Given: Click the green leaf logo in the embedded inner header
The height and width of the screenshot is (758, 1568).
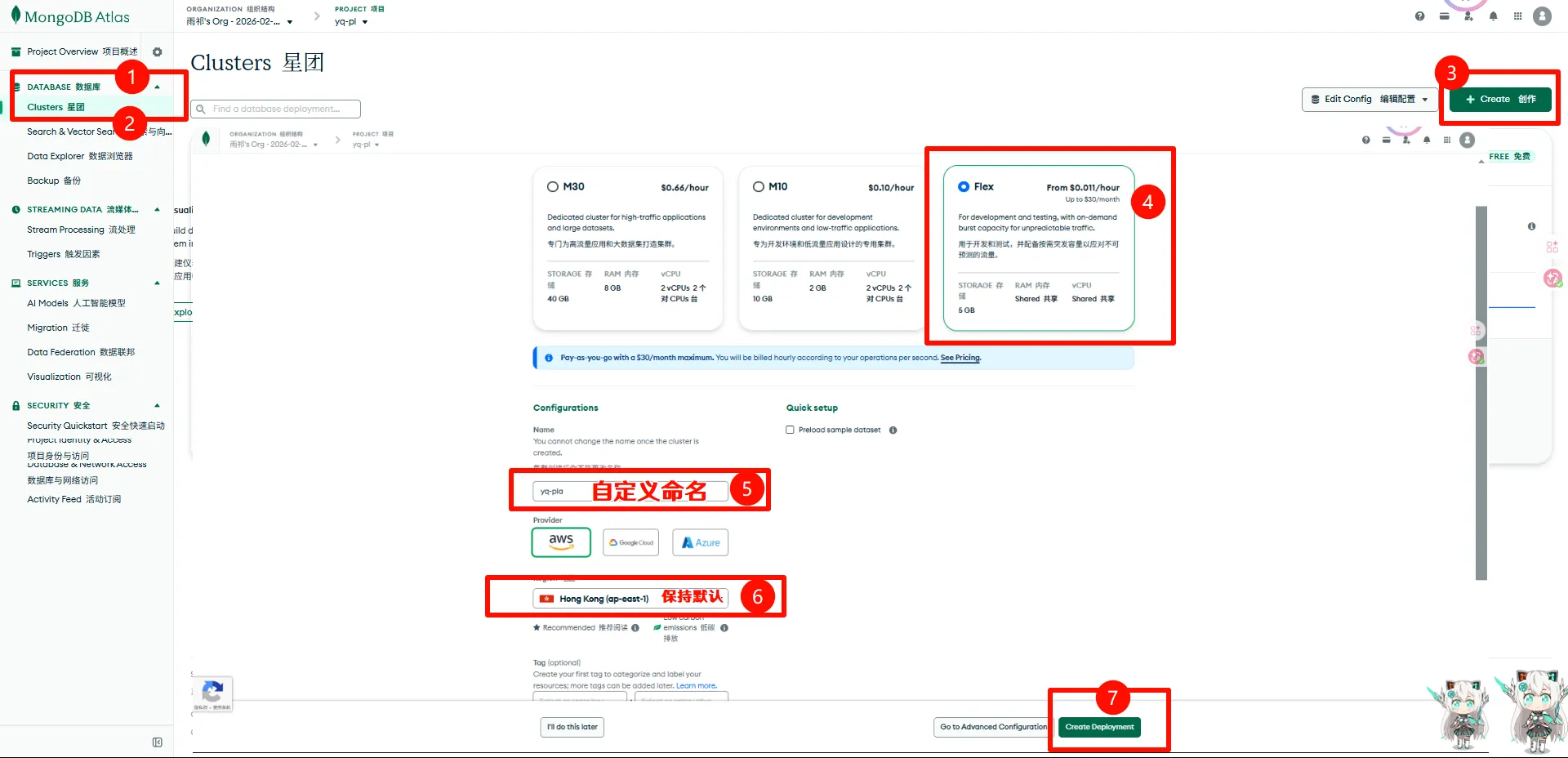Looking at the screenshot, I should (x=206, y=139).
